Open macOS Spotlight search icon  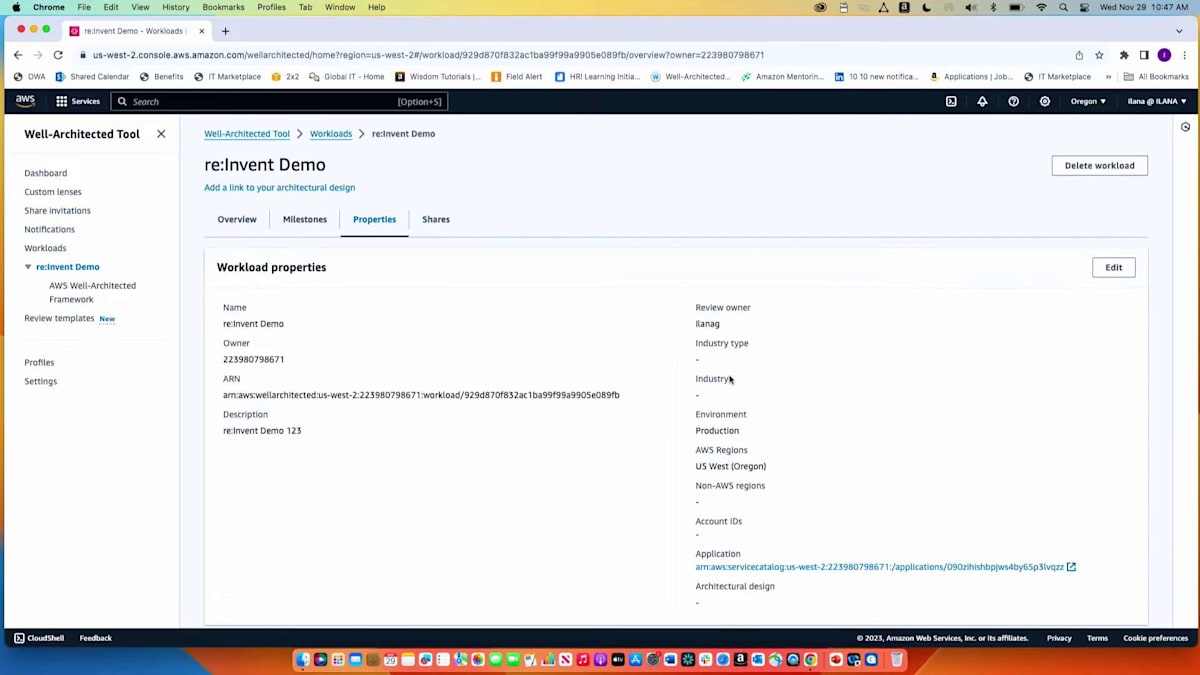coord(1063,7)
